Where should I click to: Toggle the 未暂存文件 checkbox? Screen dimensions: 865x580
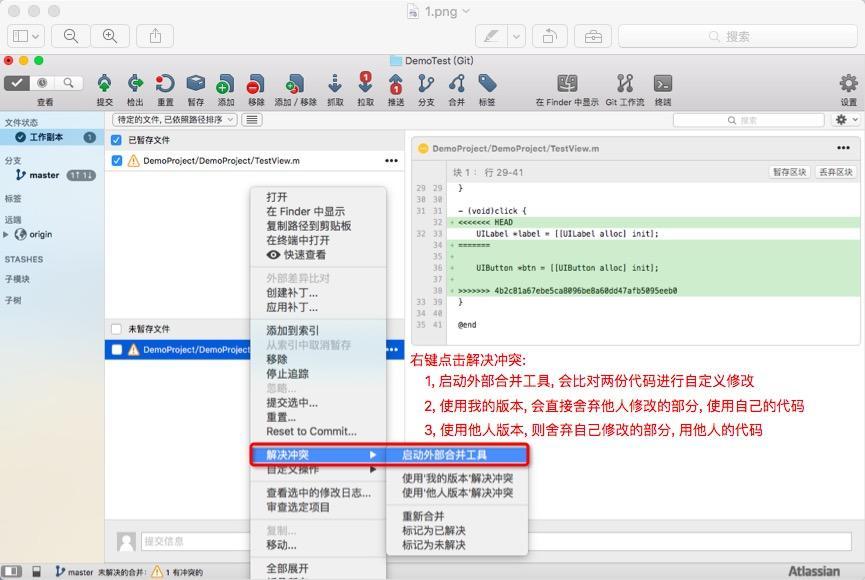click(x=116, y=329)
